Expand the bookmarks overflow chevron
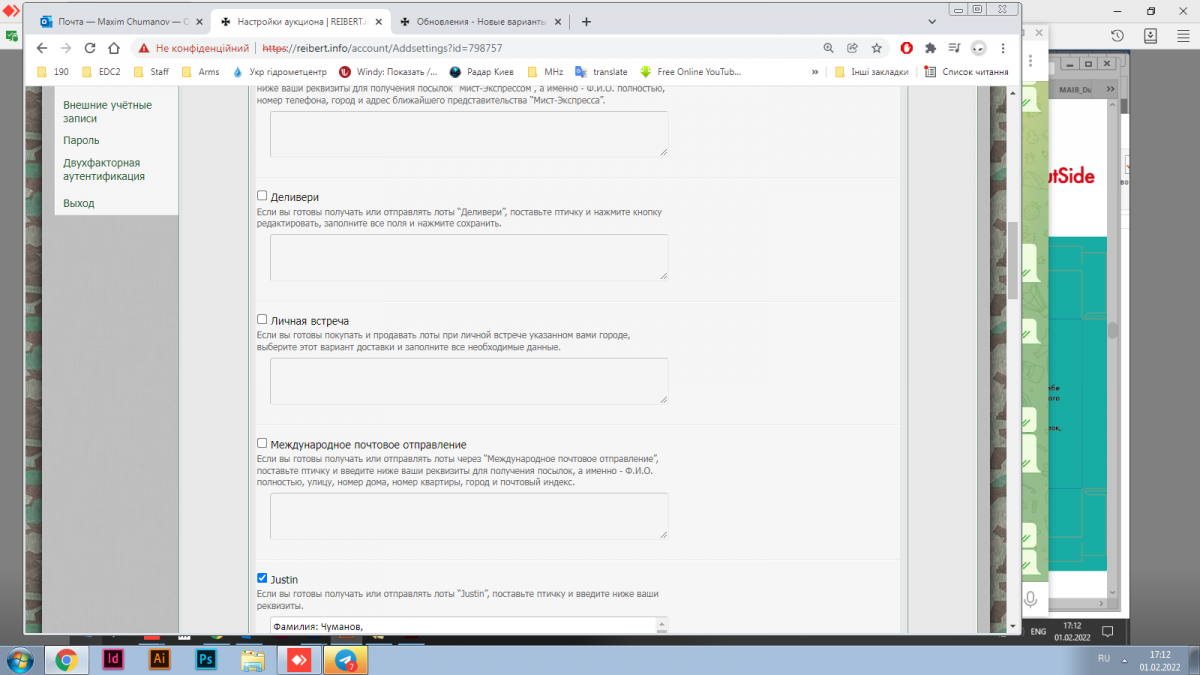1200x675 pixels. (x=815, y=72)
